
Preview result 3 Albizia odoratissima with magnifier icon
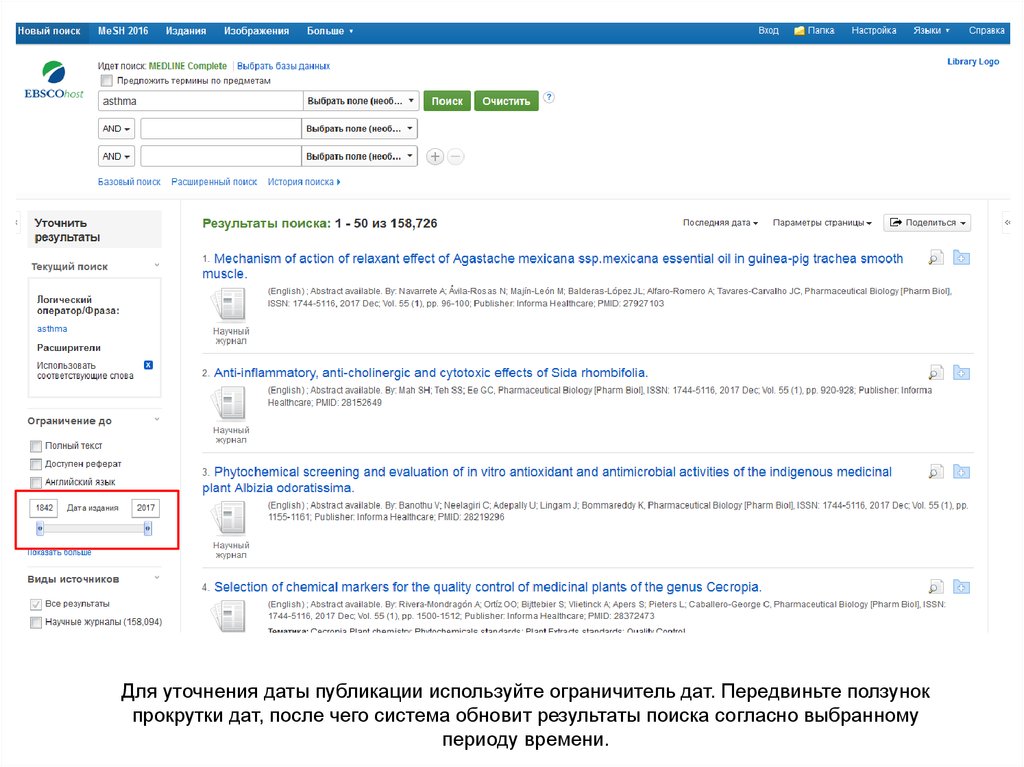[936, 472]
